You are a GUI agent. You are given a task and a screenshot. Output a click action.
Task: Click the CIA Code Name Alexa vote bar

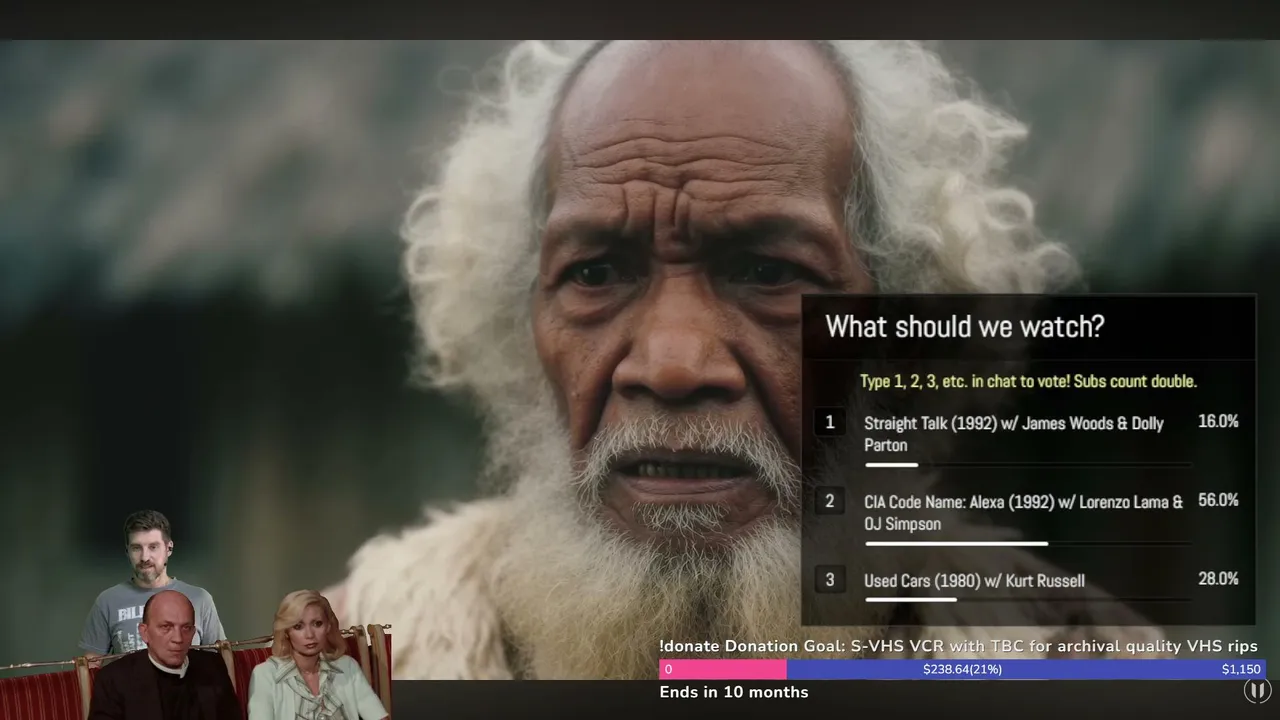pos(1028,544)
